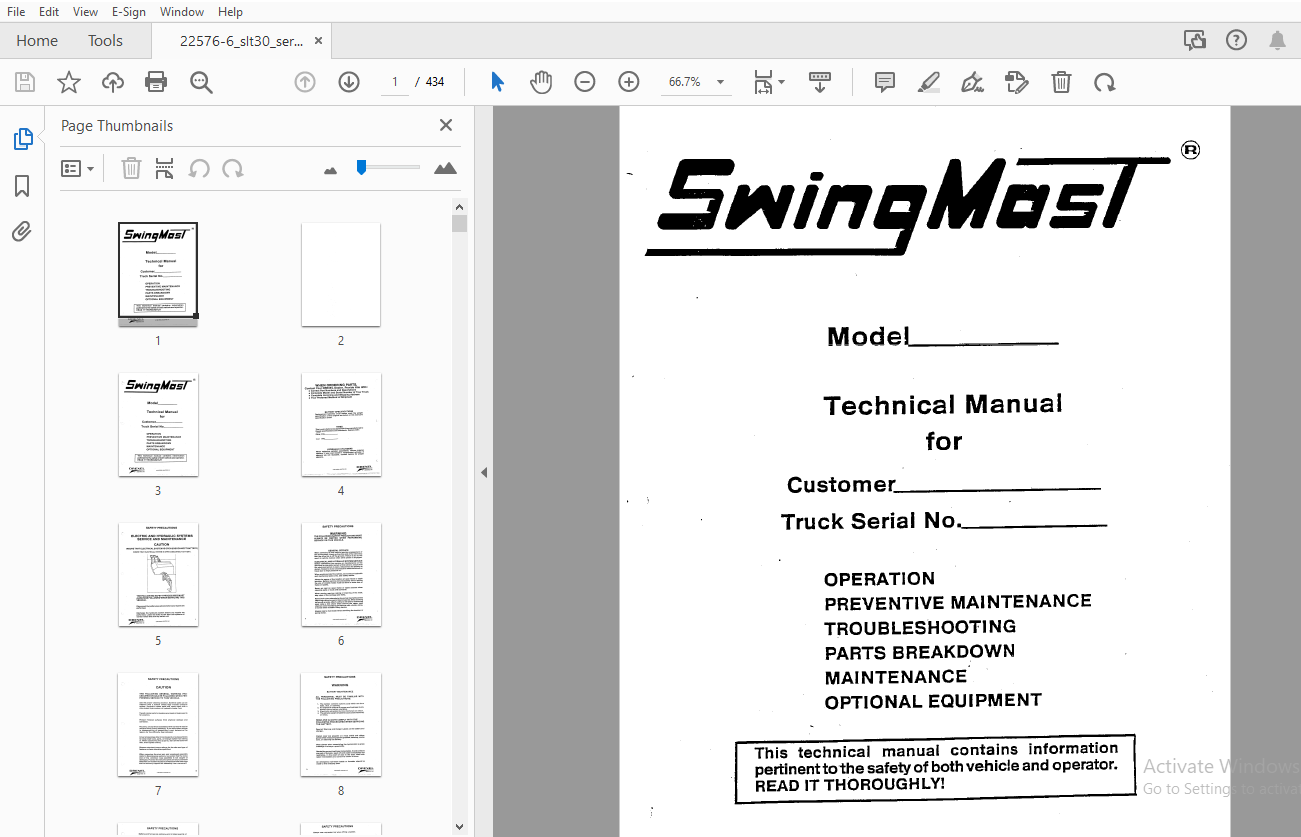Open the Help menu
This screenshot has width=1301, height=837.
click(x=230, y=11)
